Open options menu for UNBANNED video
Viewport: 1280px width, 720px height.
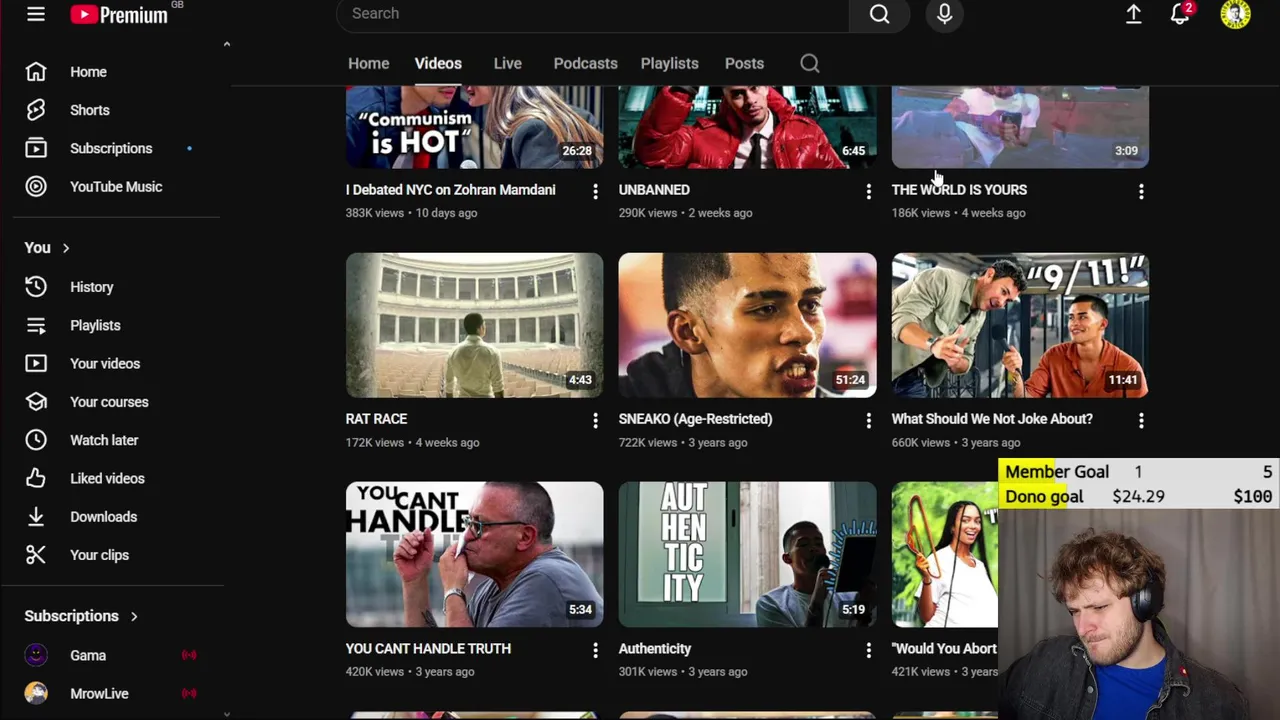point(868,191)
